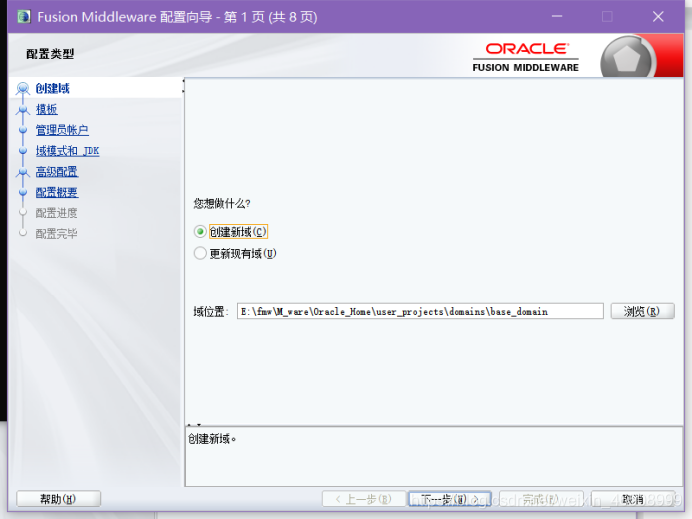Click the 模板 step node icon
The image size is (692, 519).
(x=23, y=109)
